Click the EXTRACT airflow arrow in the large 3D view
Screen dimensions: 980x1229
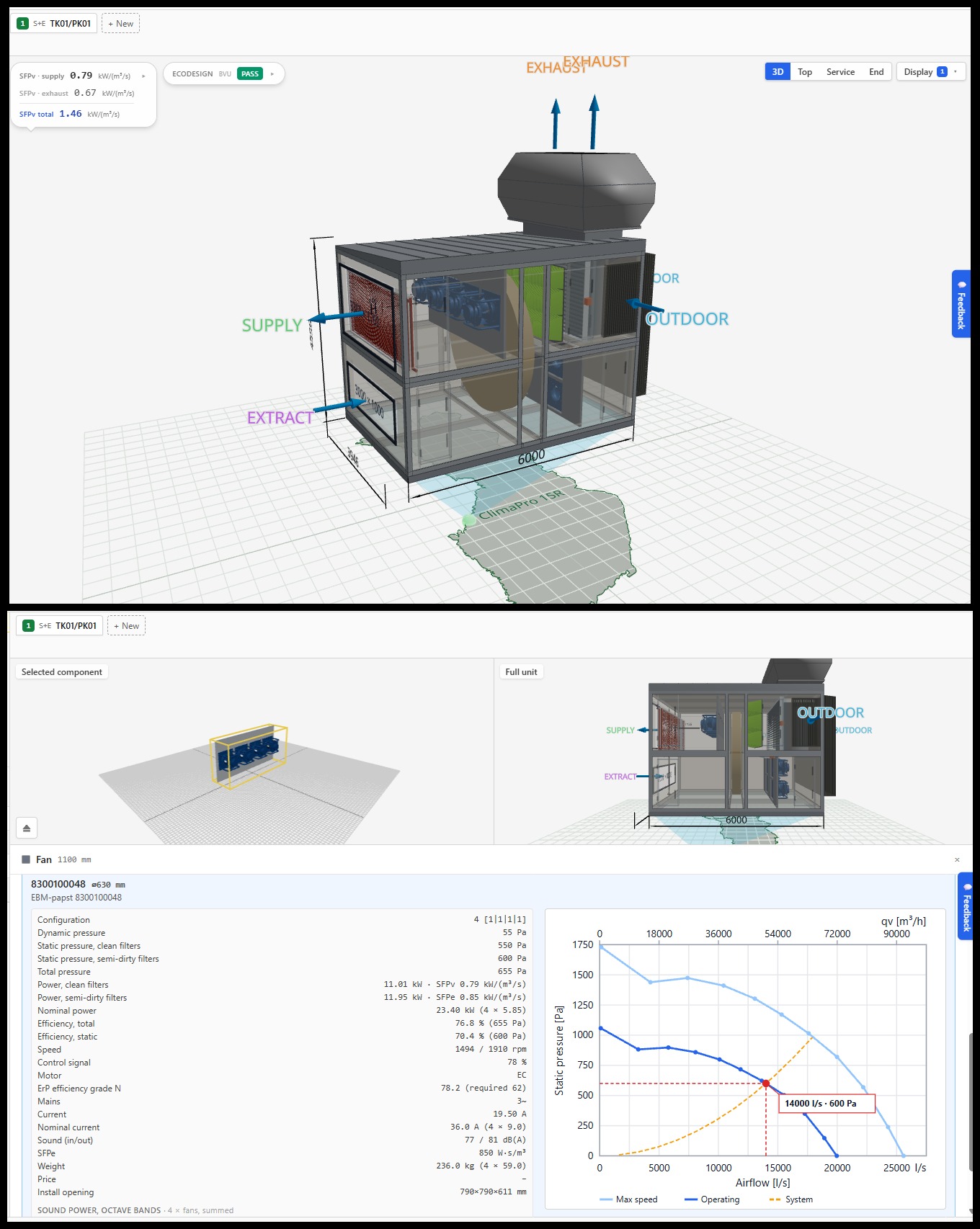point(339,406)
